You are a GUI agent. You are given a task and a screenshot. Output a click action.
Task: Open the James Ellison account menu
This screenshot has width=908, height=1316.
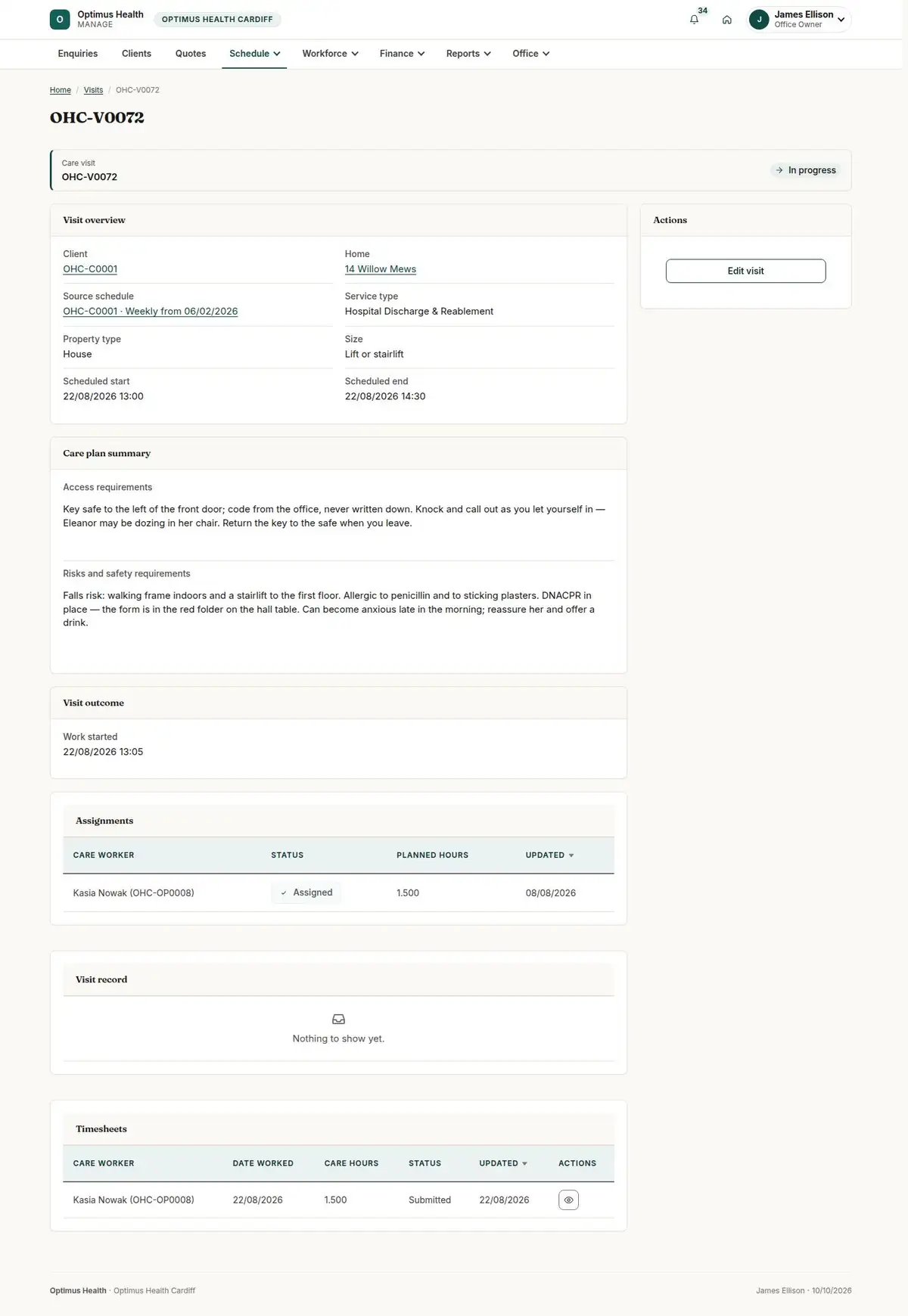(x=799, y=20)
